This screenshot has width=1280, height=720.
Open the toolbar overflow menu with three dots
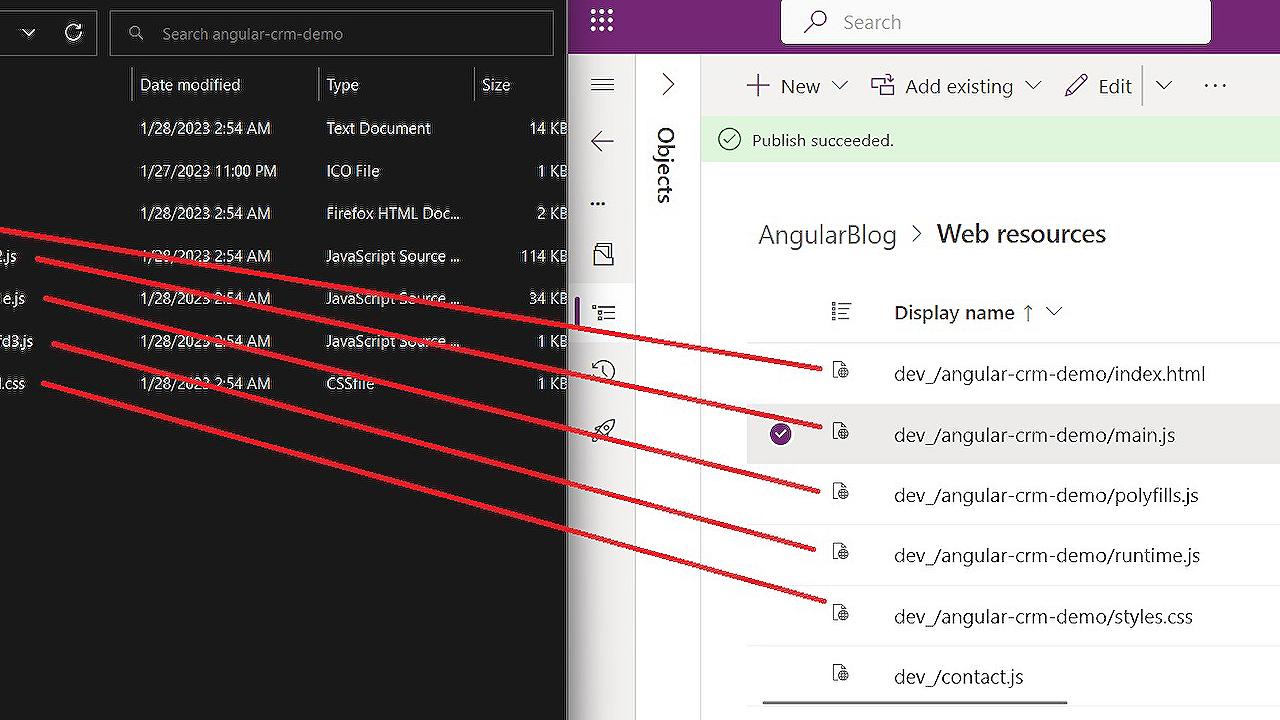coord(1215,86)
